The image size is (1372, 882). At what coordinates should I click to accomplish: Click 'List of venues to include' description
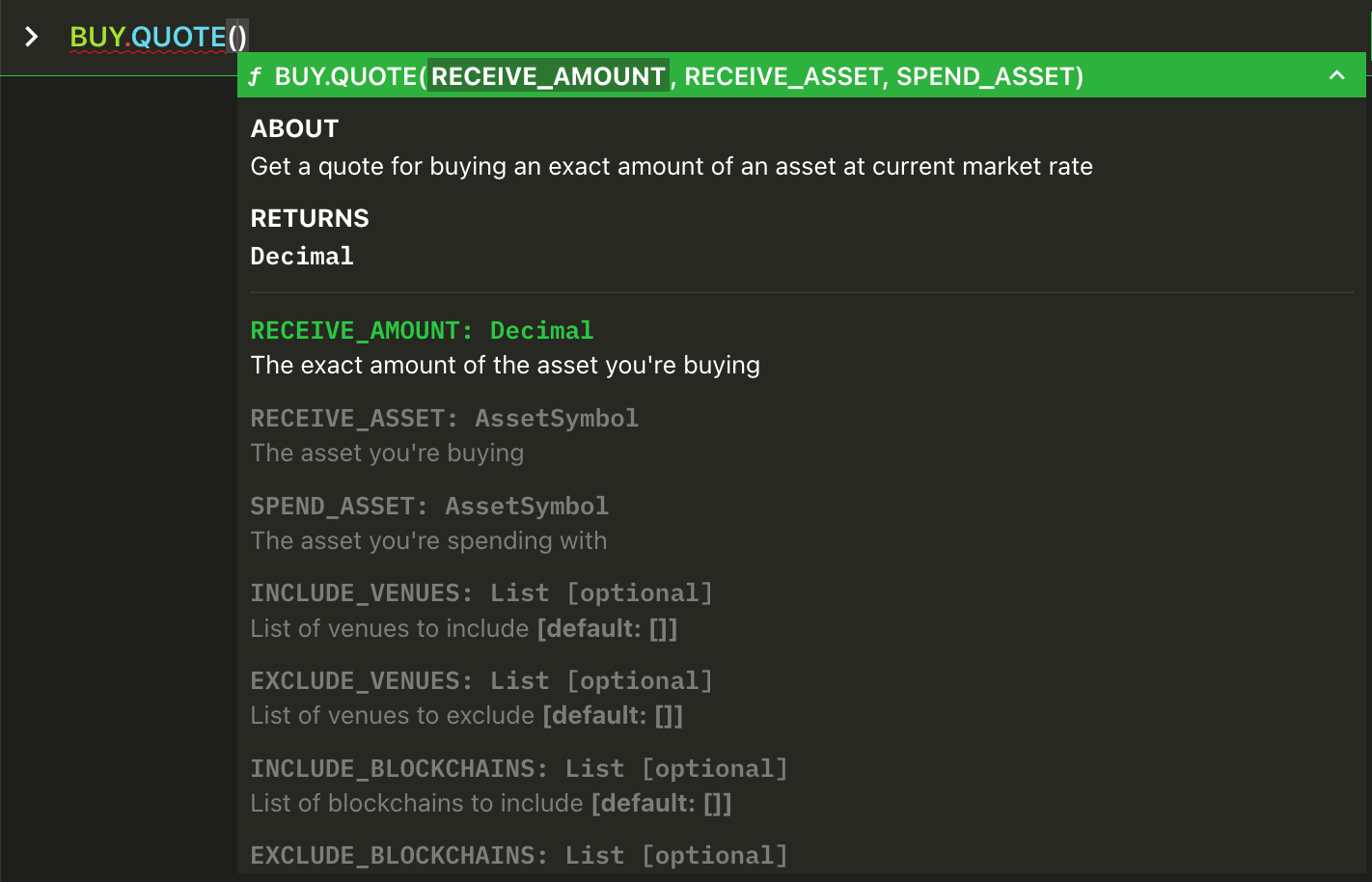coord(464,628)
